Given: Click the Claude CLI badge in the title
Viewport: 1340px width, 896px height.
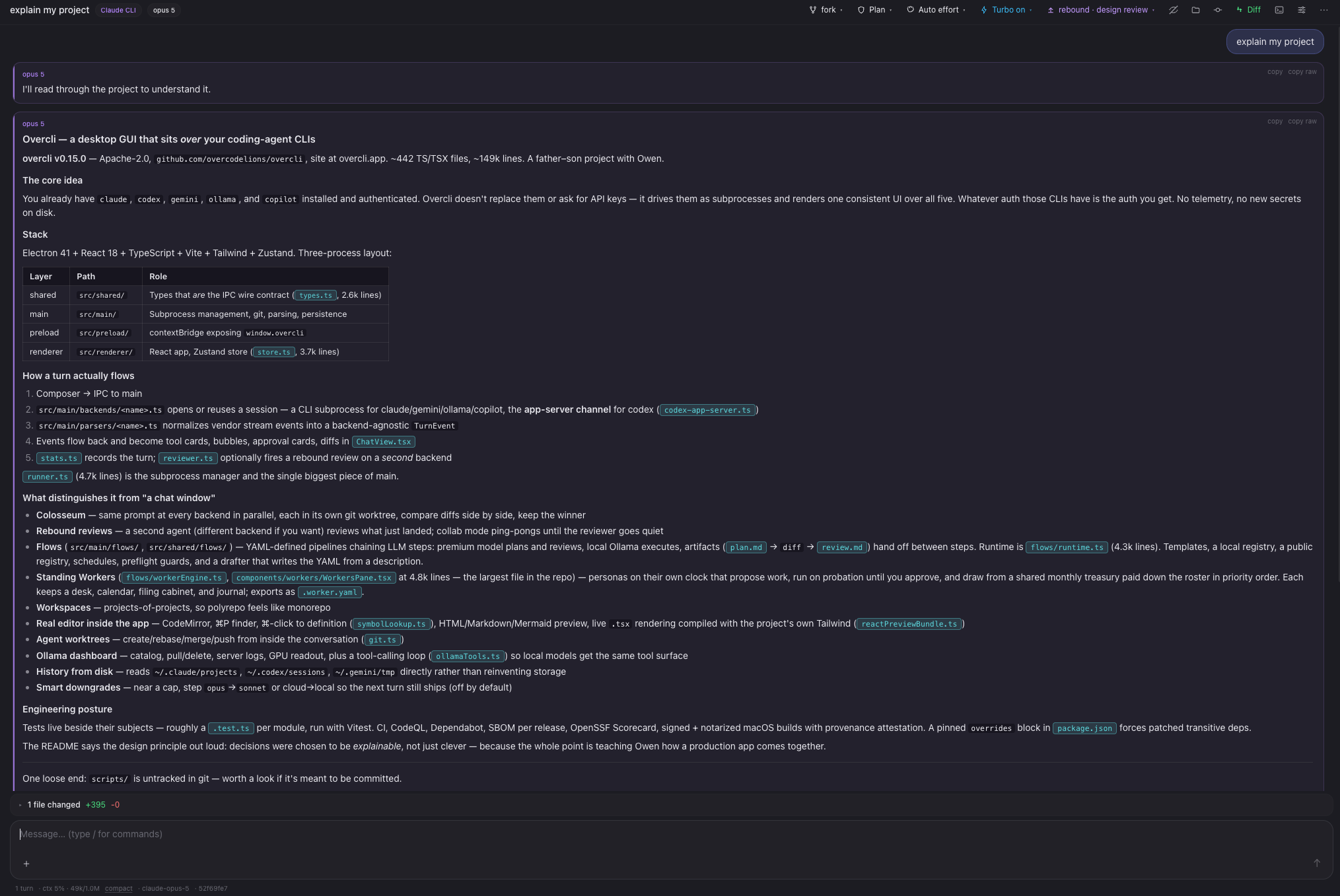Looking at the screenshot, I should pos(118,10).
